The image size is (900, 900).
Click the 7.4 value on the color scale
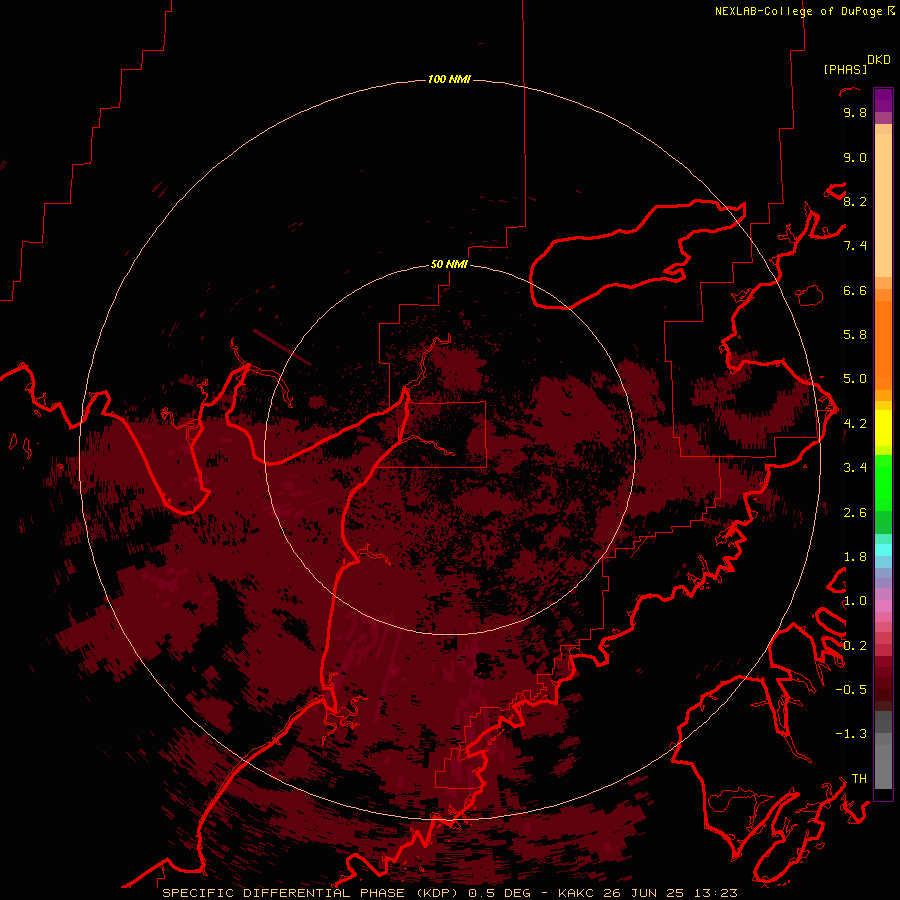(855, 246)
